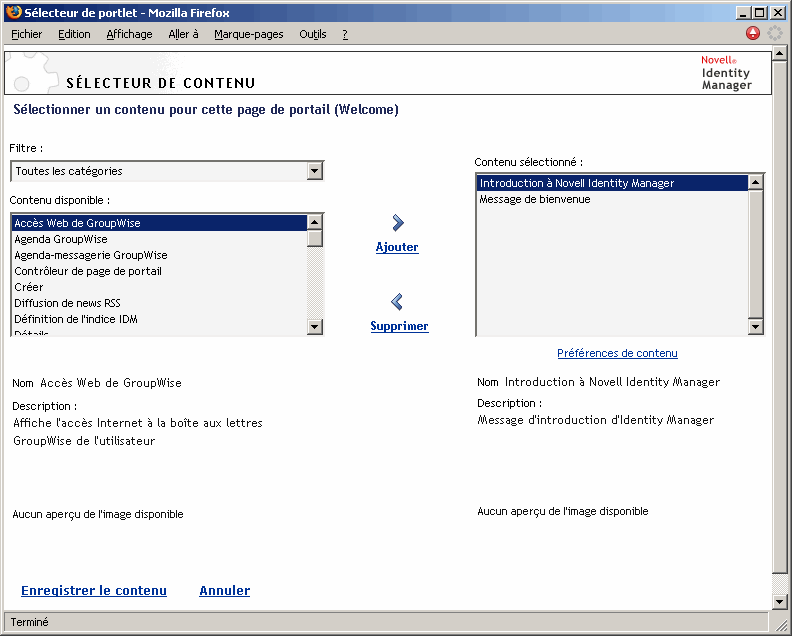Open the Affichage menu
The image size is (792, 636).
pos(129,34)
